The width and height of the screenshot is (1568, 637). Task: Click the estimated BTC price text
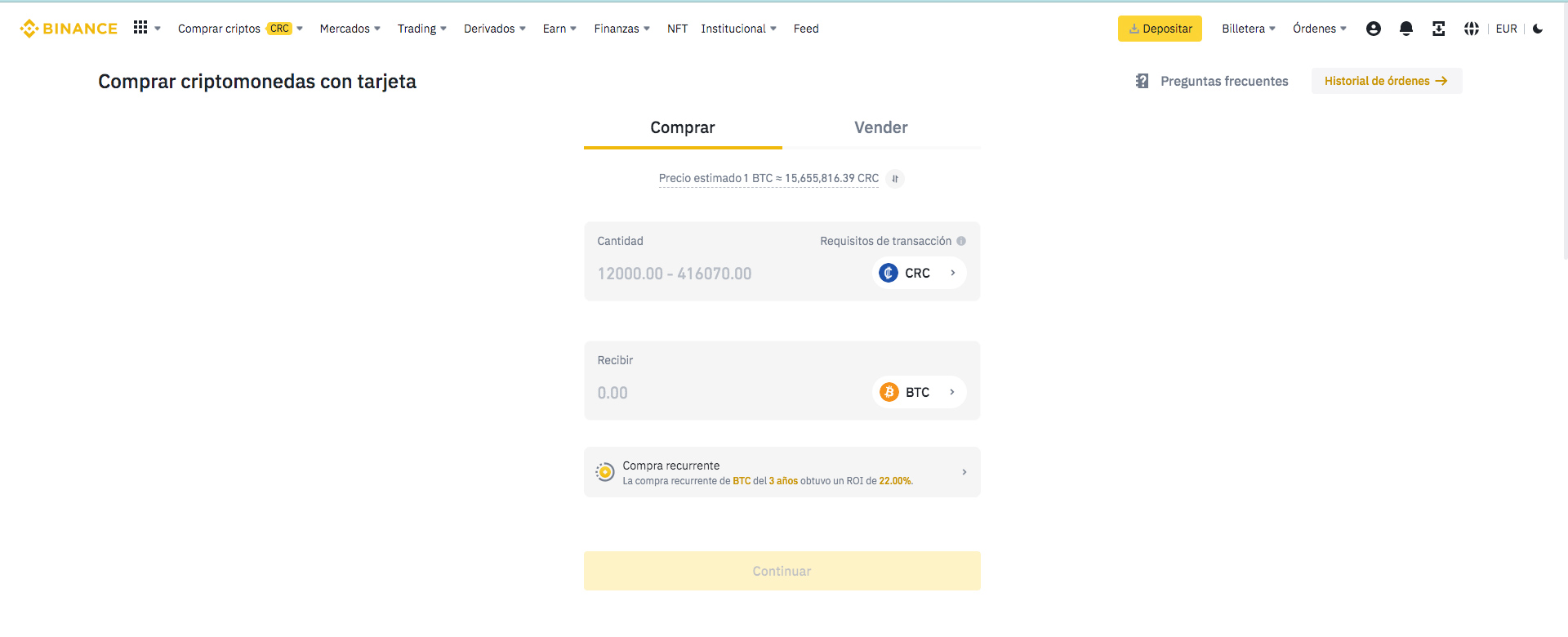(768, 178)
